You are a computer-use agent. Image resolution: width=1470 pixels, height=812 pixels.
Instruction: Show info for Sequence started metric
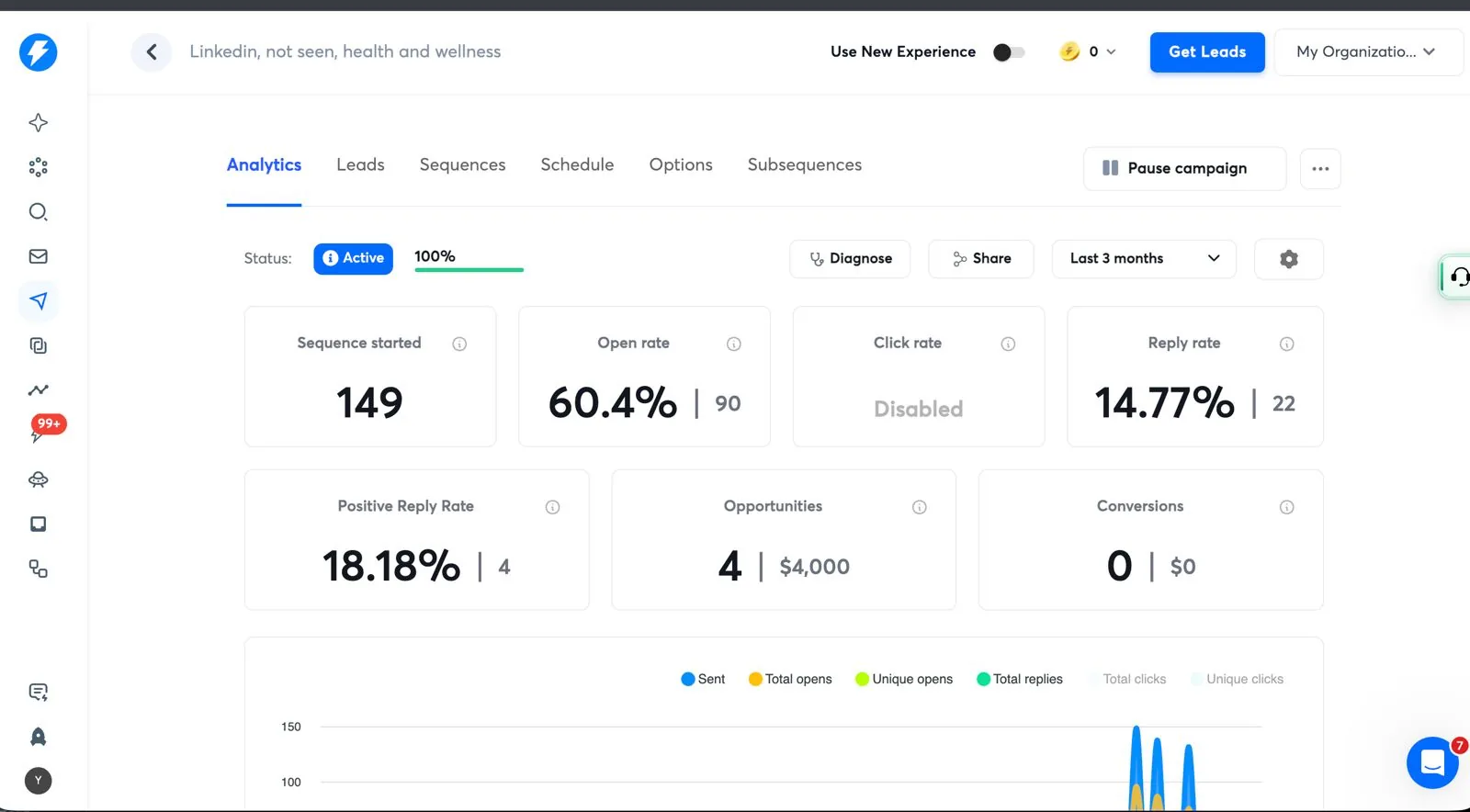click(459, 344)
